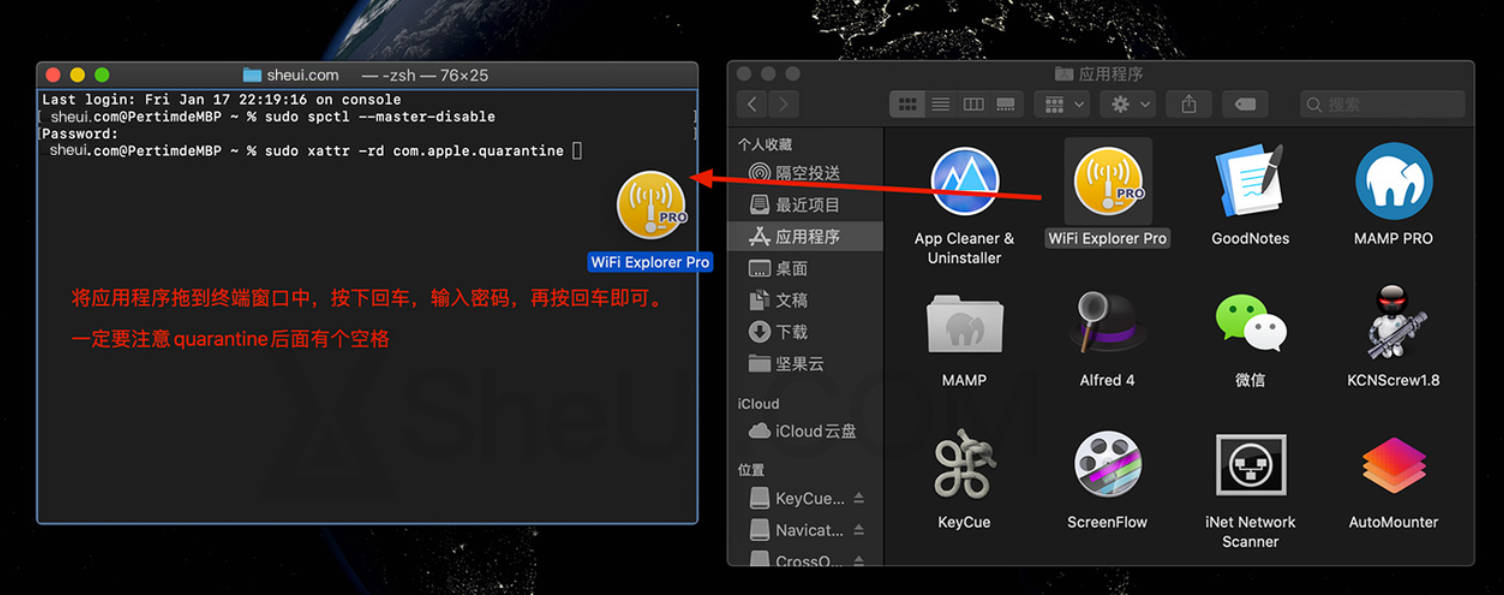Select the WeChat (微信) app icon

point(1250,324)
